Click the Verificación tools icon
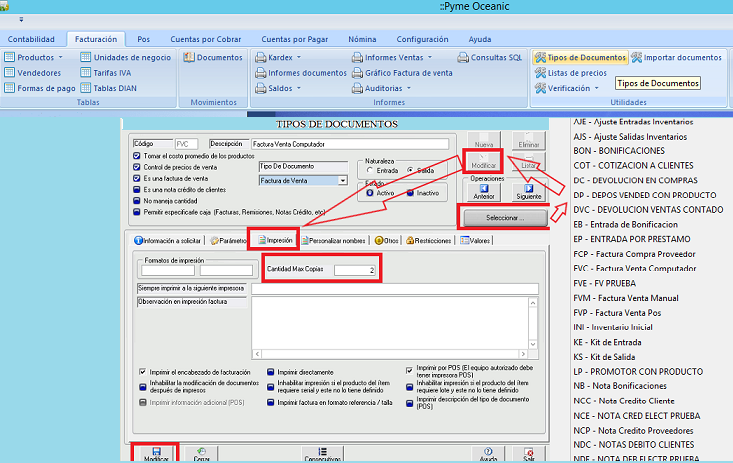The image size is (733, 463). (540, 88)
